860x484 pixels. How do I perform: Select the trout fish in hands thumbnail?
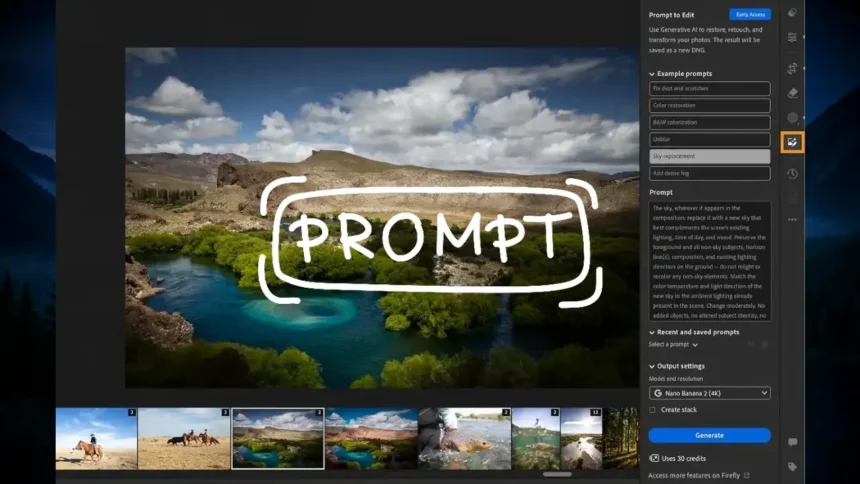[465, 438]
